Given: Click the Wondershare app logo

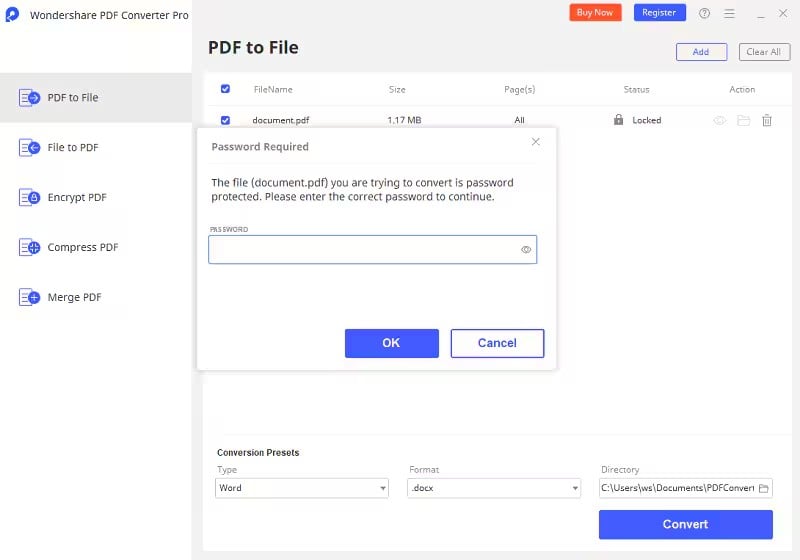Looking at the screenshot, I should pos(12,14).
